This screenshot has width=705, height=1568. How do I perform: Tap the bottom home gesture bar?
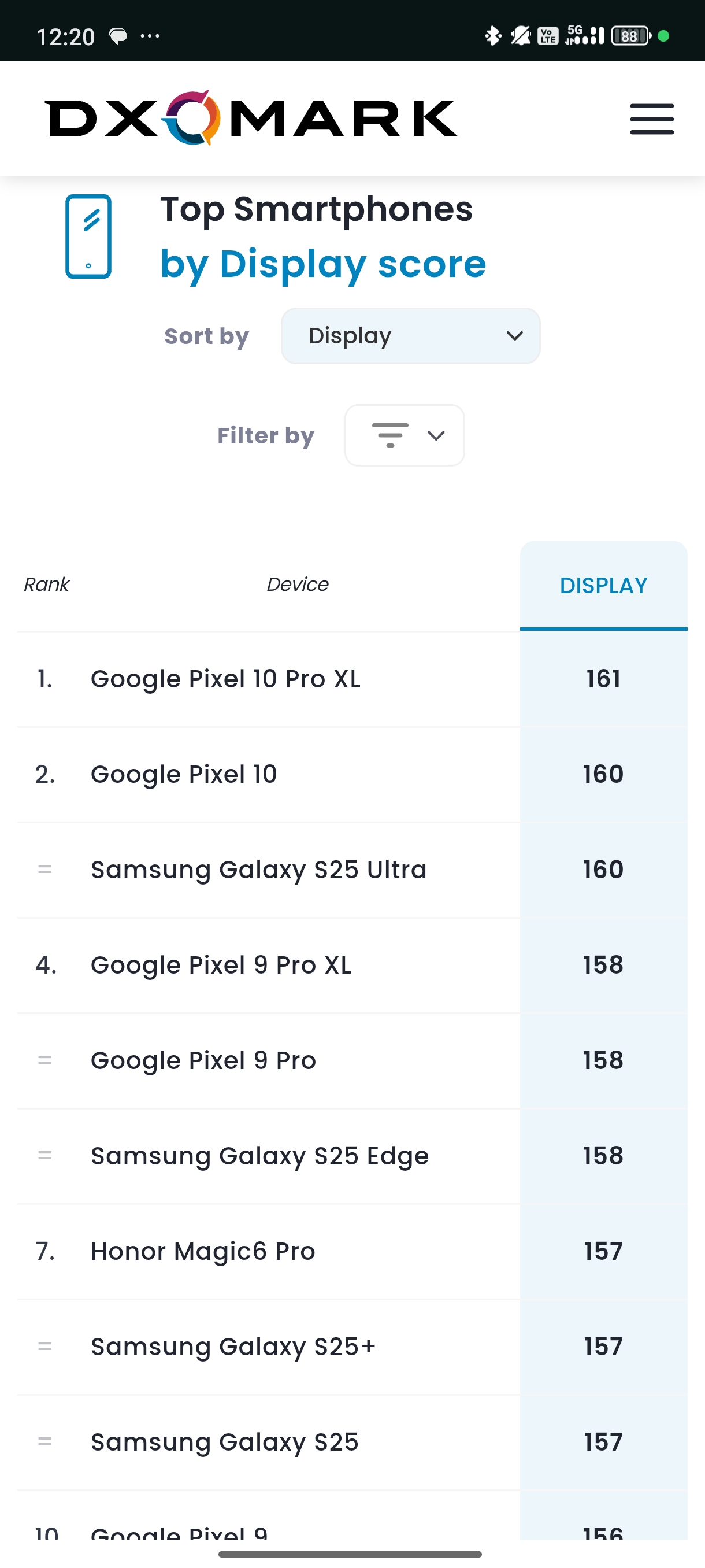tap(350, 1554)
